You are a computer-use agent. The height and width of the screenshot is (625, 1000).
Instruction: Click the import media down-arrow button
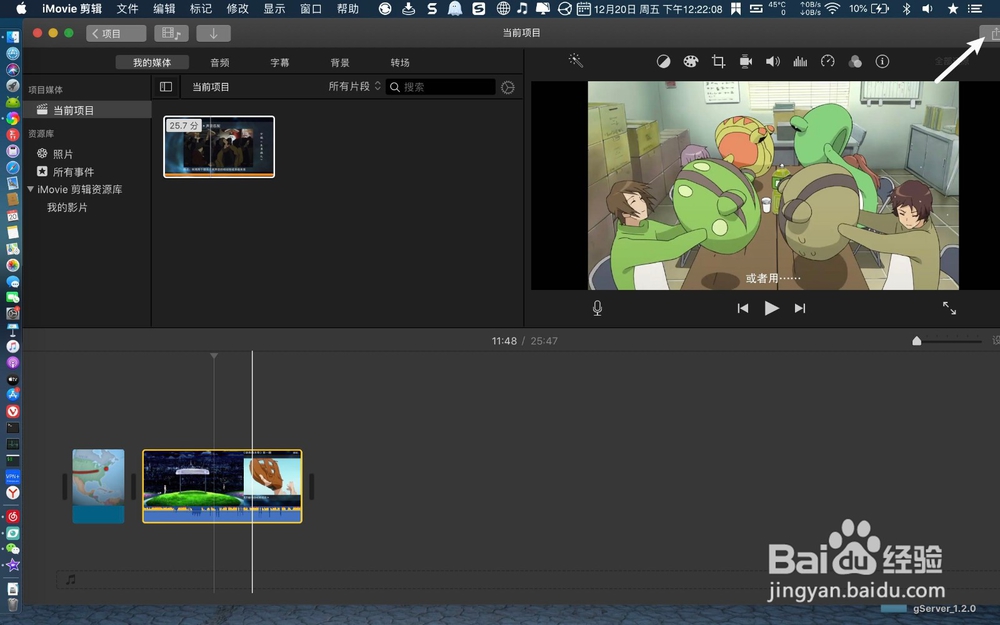[214, 33]
